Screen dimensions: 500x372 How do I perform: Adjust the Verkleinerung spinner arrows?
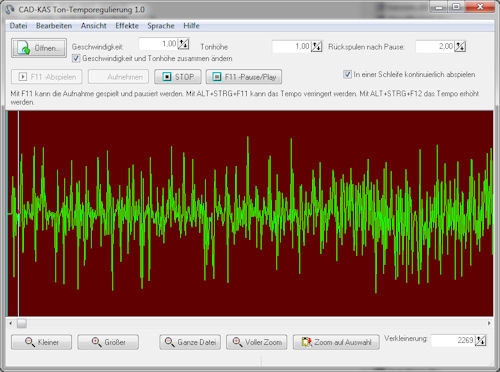tap(480, 341)
